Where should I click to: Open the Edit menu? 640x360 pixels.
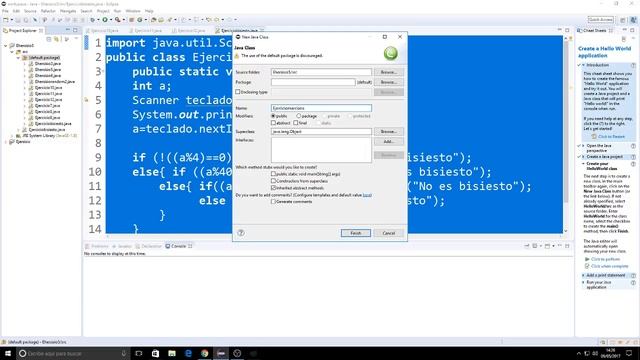tap(16, 11)
